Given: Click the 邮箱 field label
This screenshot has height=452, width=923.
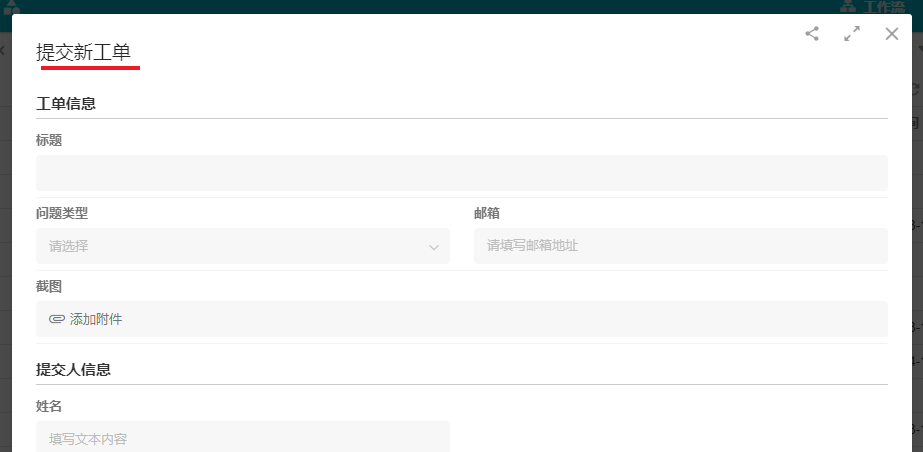Looking at the screenshot, I should 487,213.
